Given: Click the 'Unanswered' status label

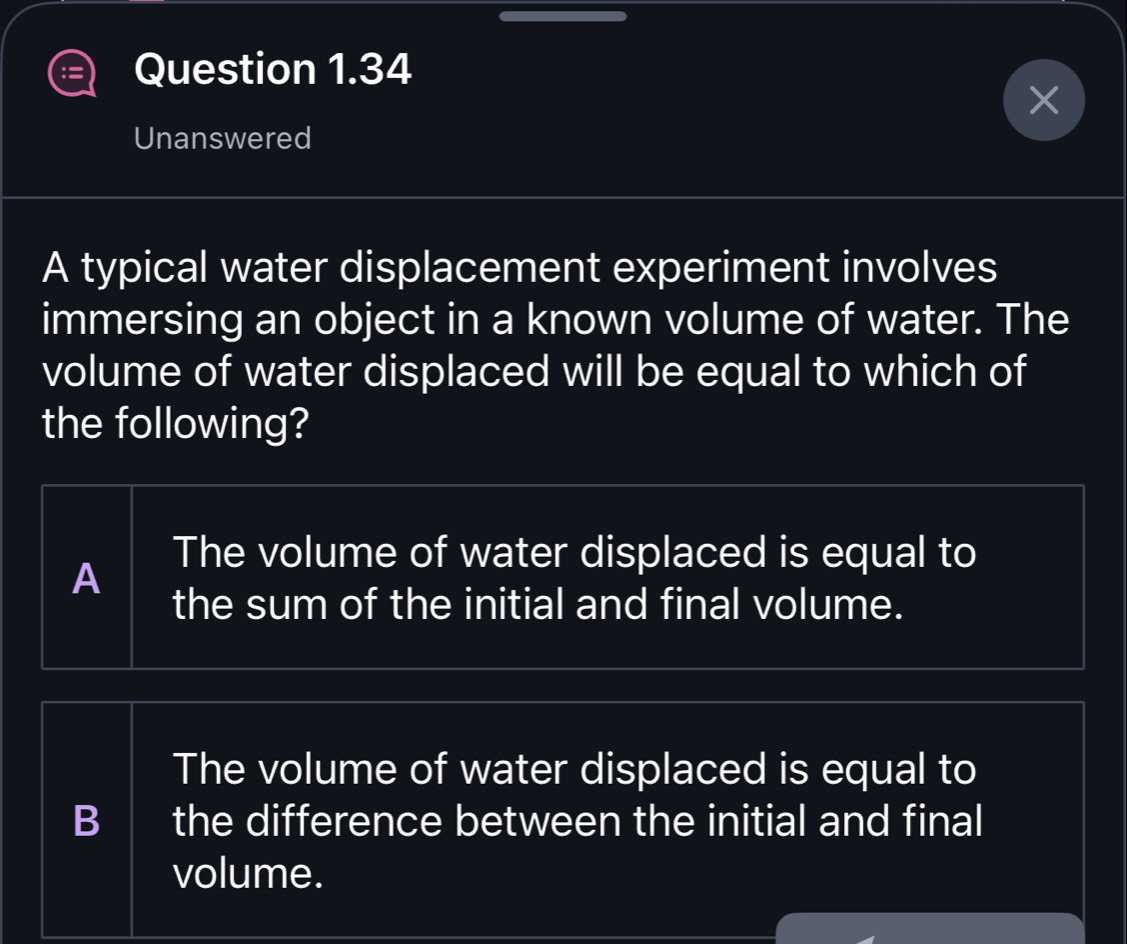Looking at the screenshot, I should pos(222,138).
